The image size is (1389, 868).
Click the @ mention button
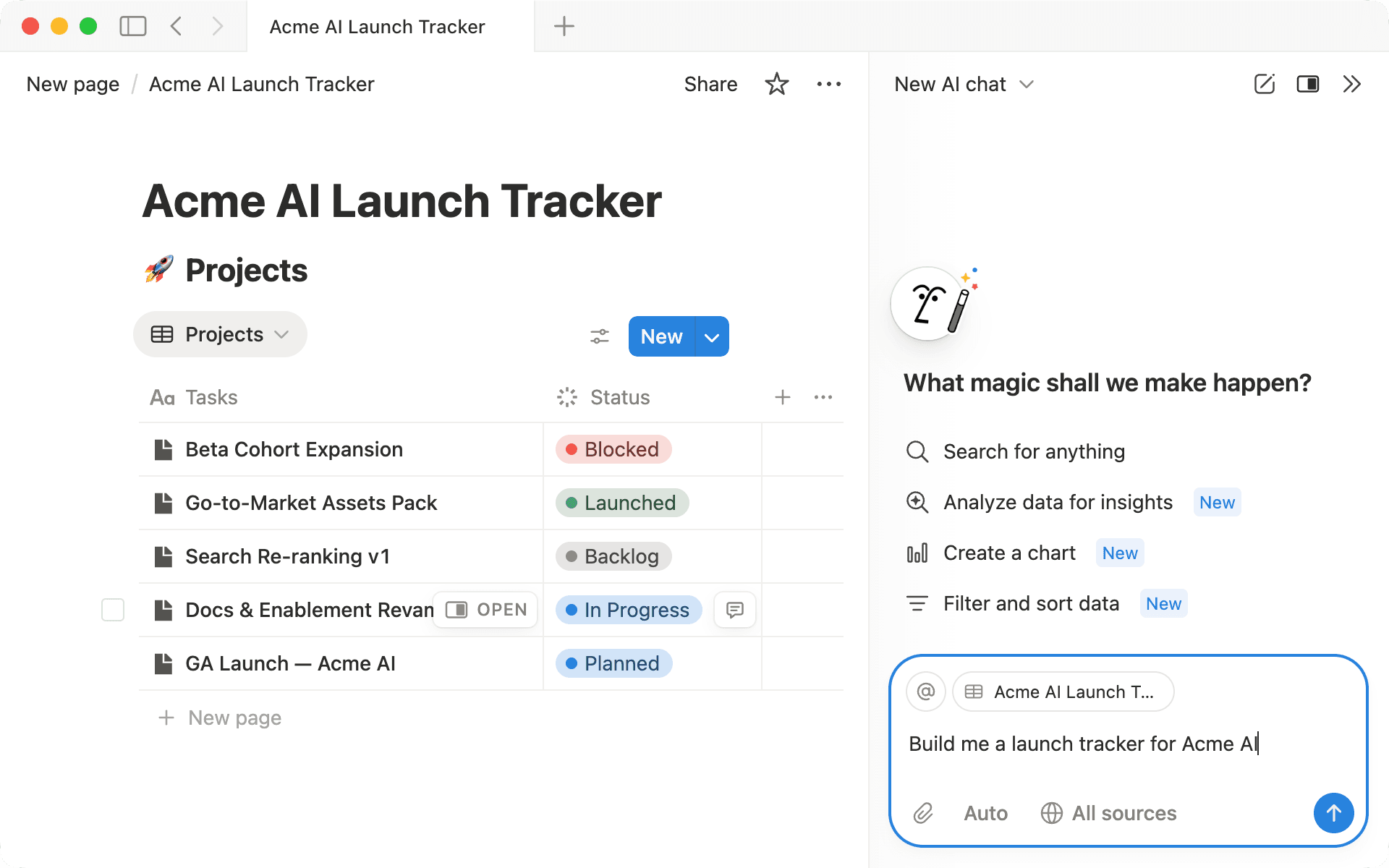(x=925, y=692)
